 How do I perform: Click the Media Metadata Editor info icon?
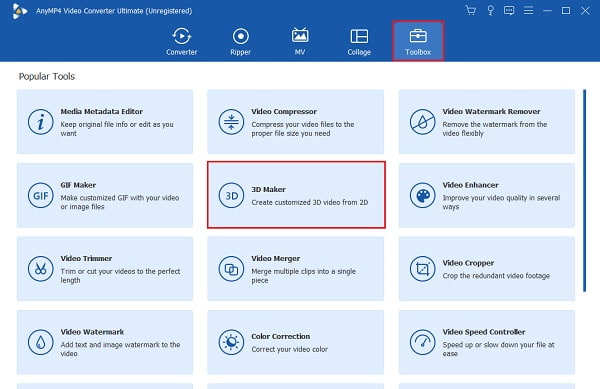coord(40,122)
